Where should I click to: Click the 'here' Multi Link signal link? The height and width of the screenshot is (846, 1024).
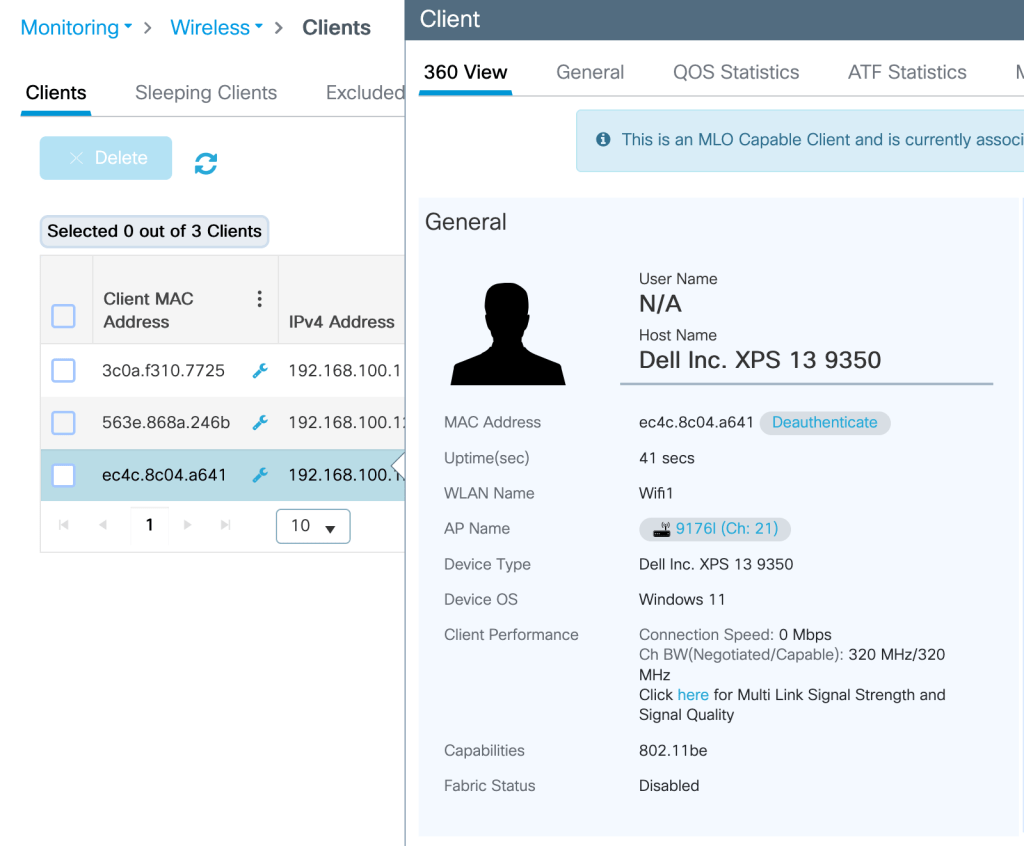pyautogui.click(x=693, y=695)
